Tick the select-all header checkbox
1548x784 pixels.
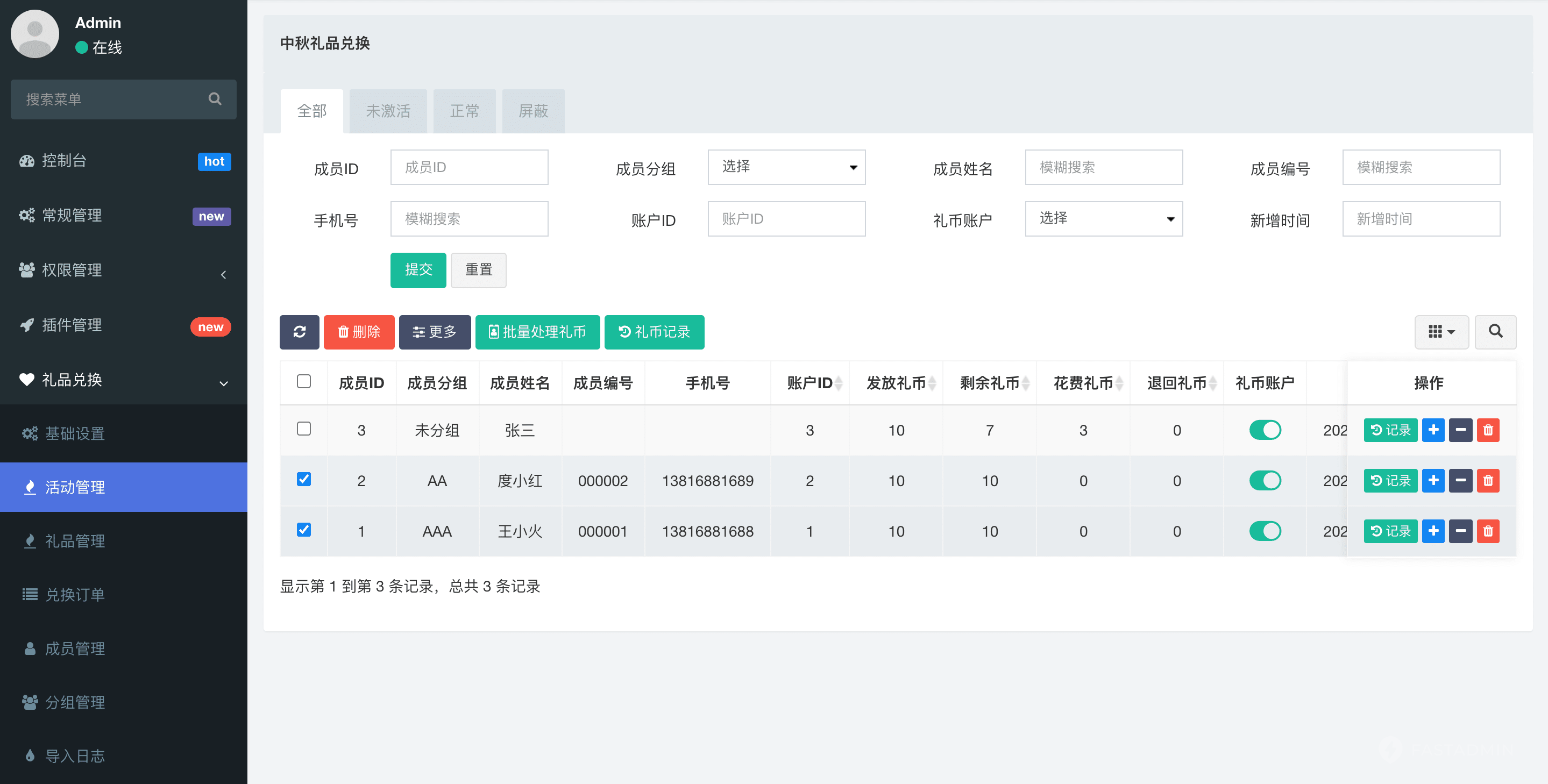coord(303,381)
